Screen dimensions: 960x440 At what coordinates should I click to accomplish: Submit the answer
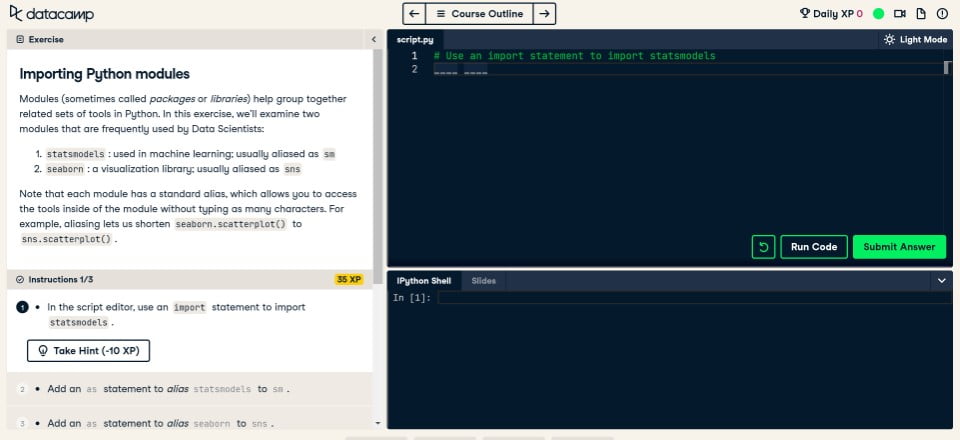tap(899, 247)
